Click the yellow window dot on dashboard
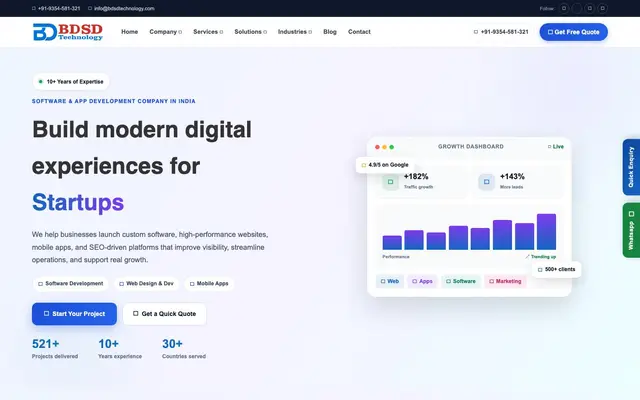Screen dimensions: 640x400 click(x=384, y=147)
